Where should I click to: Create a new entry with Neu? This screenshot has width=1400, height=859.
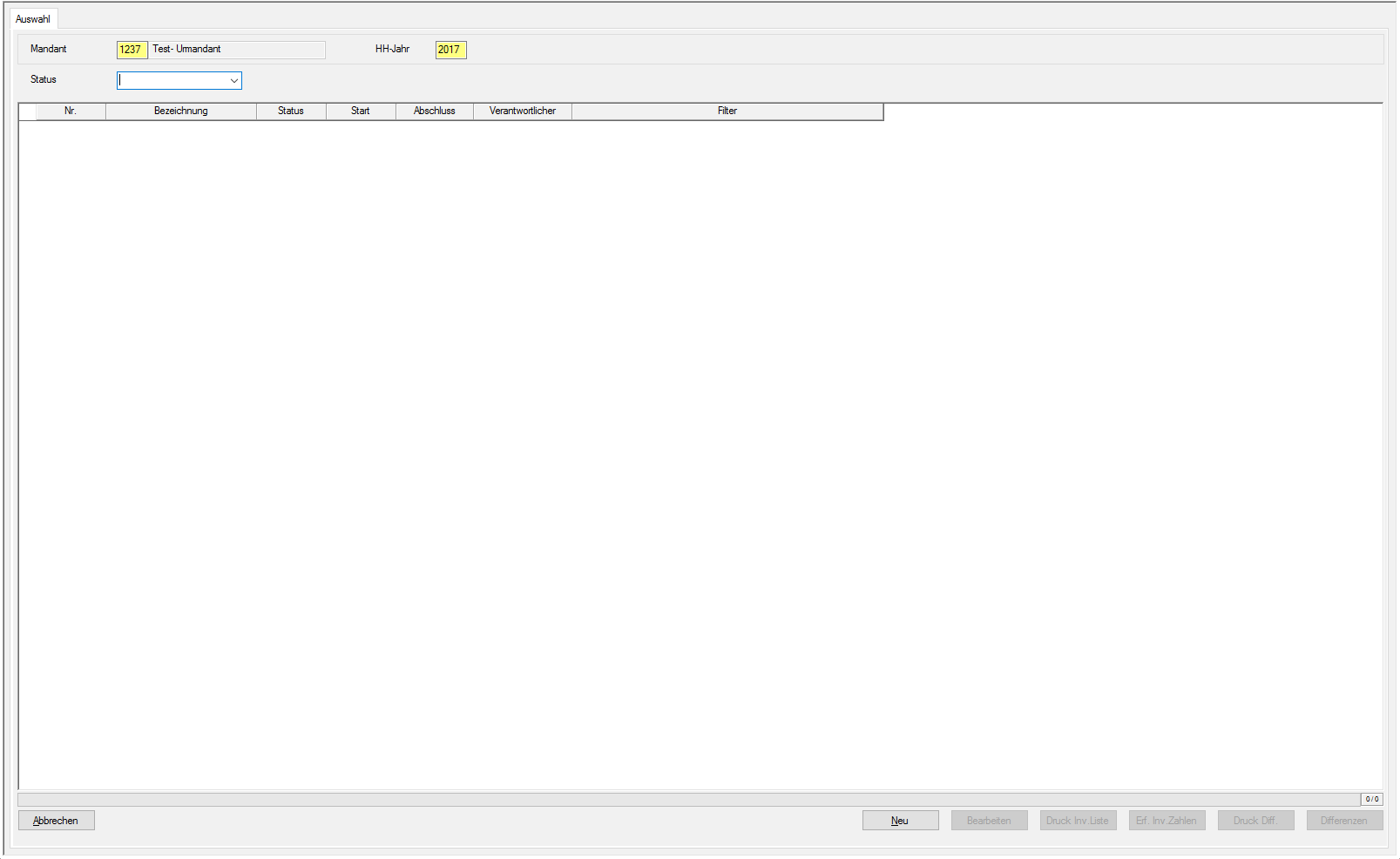tap(900, 821)
